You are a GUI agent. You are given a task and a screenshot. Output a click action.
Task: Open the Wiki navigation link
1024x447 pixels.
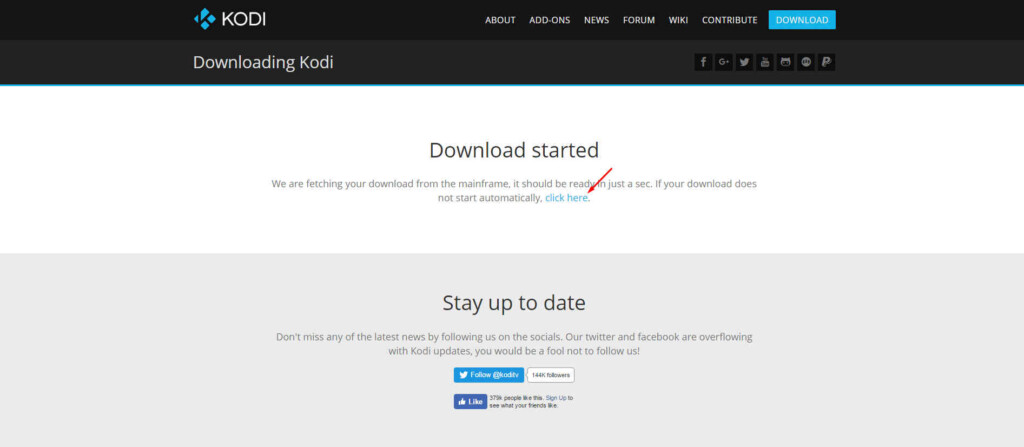pyautogui.click(x=678, y=20)
